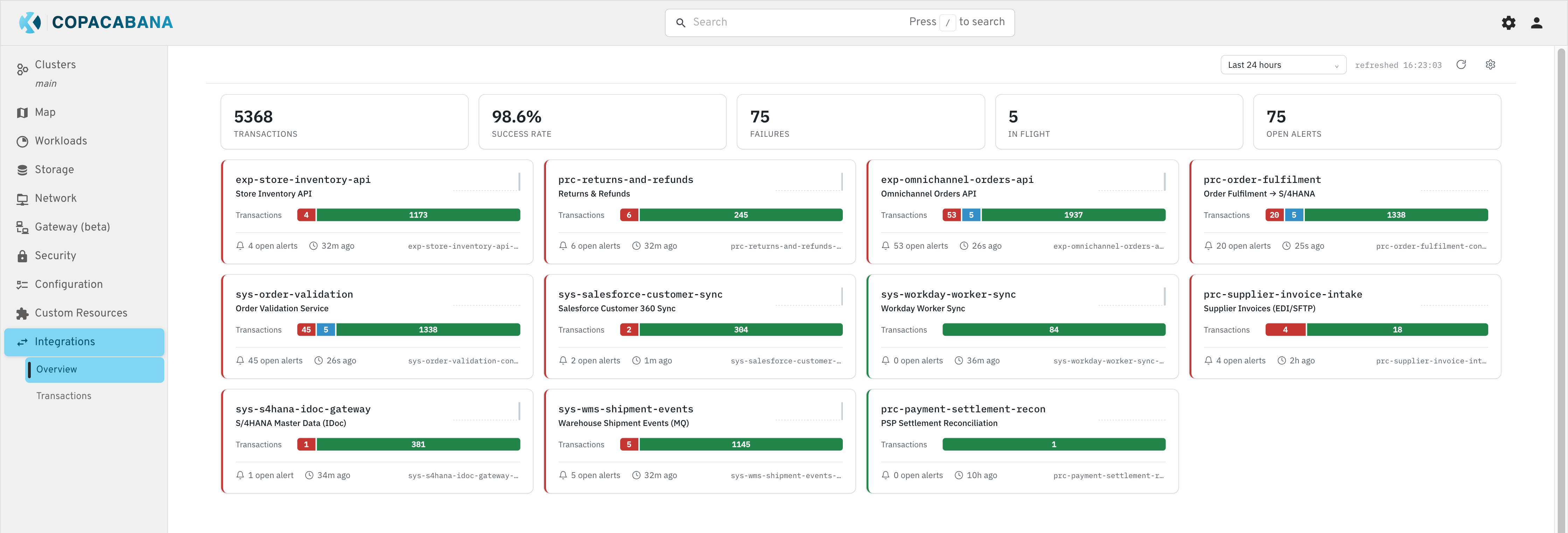This screenshot has height=533, width=1568.
Task: Go to the Storage section
Action: [x=84, y=170]
